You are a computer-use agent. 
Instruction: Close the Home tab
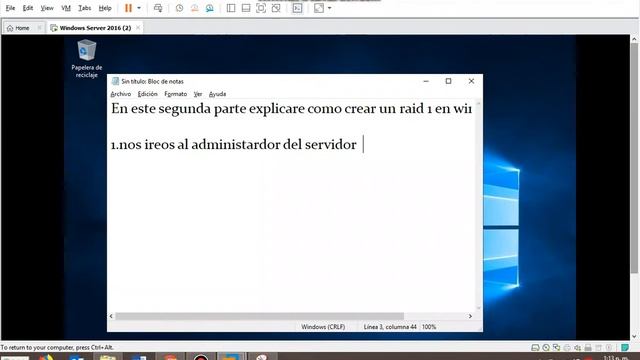[x=39, y=28]
